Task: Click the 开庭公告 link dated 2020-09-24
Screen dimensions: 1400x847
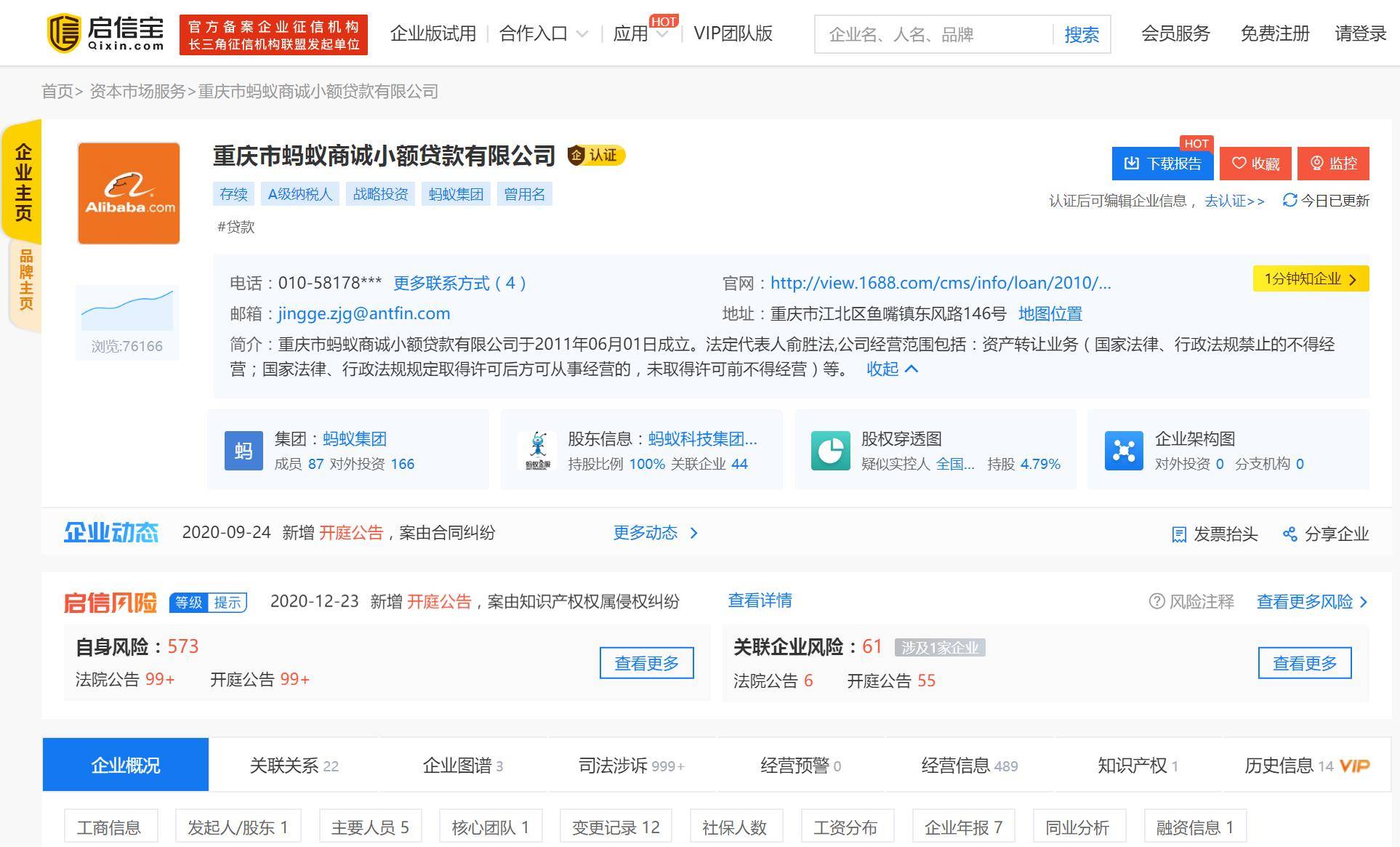Action: click(x=351, y=533)
